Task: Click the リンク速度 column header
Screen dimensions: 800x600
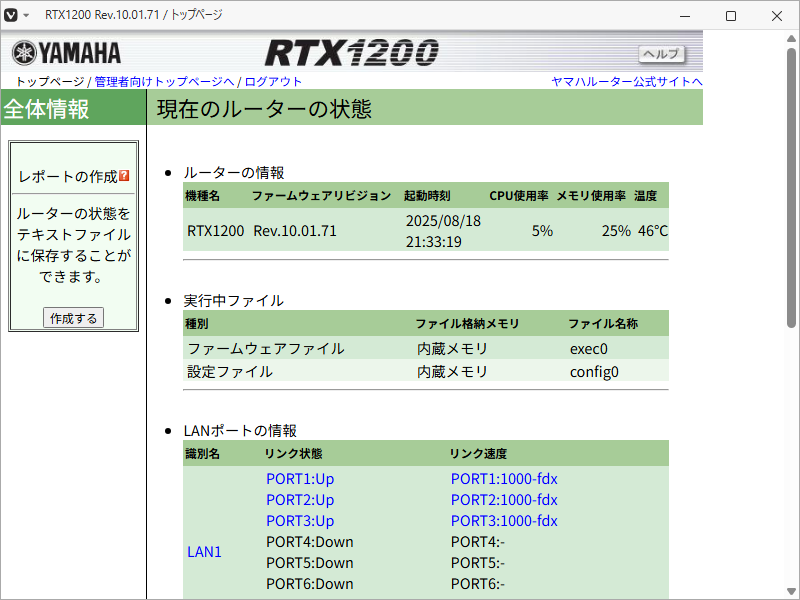Action: (x=478, y=453)
